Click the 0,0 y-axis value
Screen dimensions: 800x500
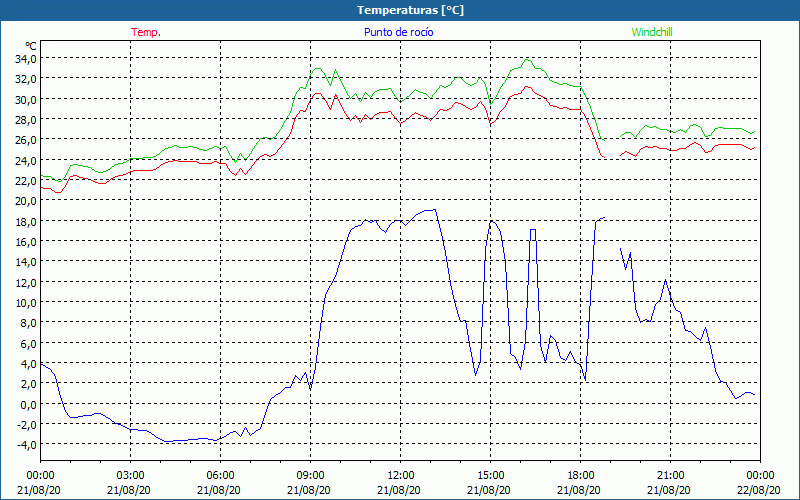[x=28, y=404]
